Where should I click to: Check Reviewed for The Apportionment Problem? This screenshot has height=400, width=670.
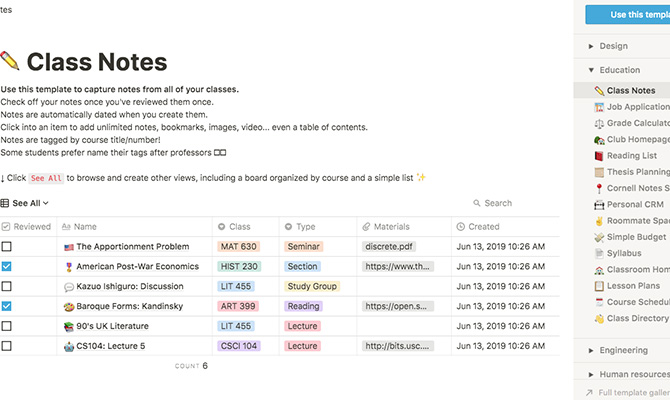7,246
